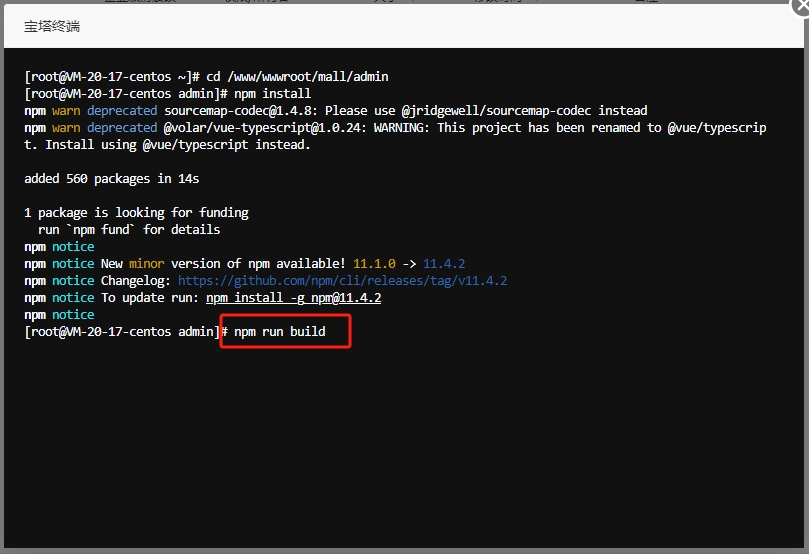Click the npm install command on second line
809x554 pixels.
(x=272, y=94)
